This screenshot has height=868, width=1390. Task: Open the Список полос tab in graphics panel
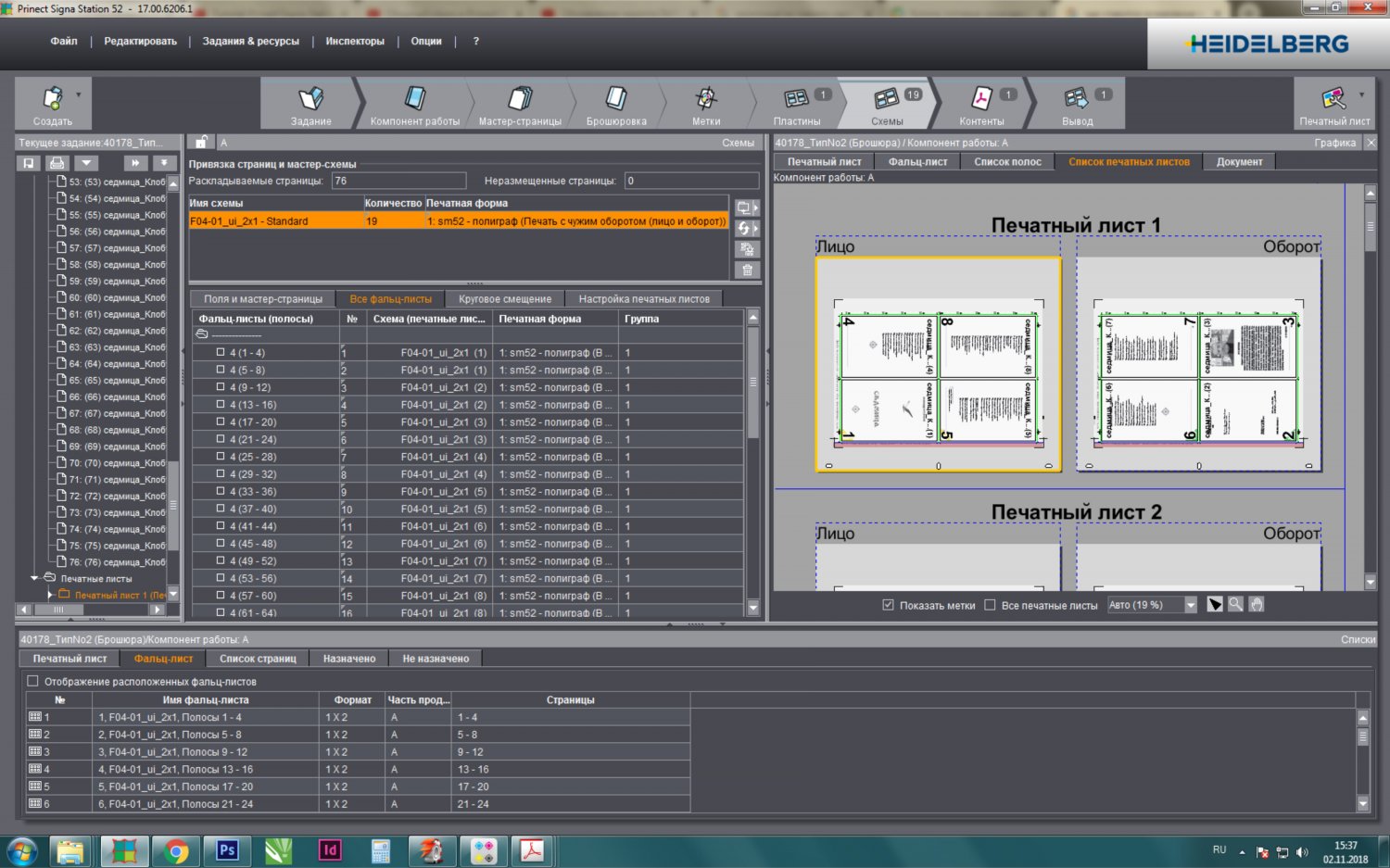click(1007, 162)
